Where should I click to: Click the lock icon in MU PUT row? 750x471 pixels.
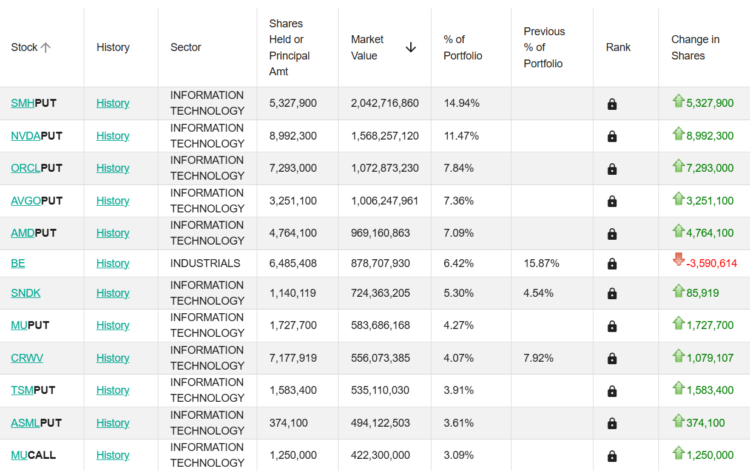[x=612, y=326]
